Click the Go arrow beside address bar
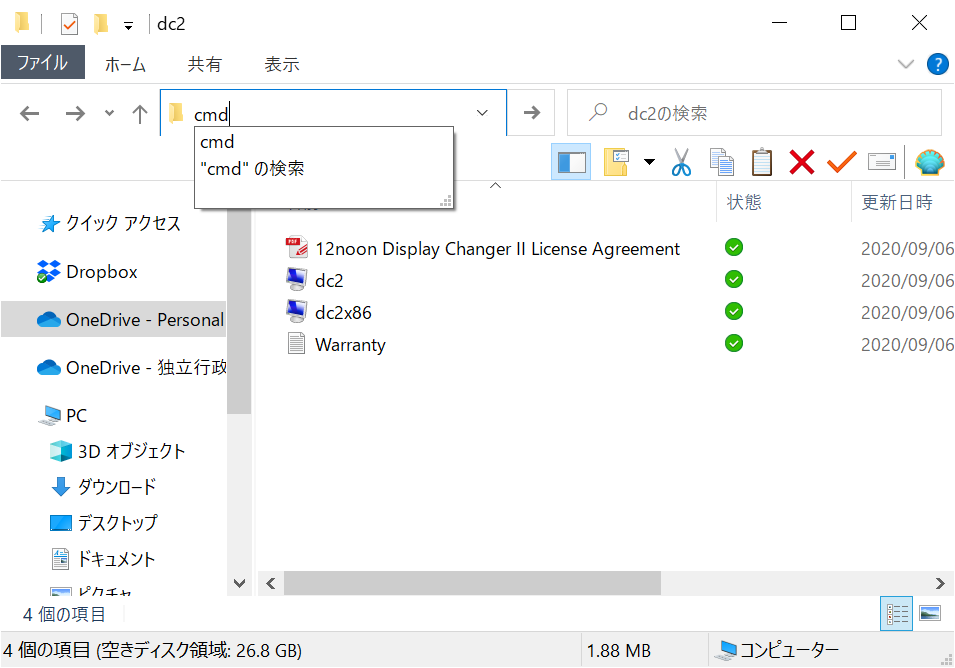Image resolution: width=955 pixels, height=668 pixels. point(532,113)
